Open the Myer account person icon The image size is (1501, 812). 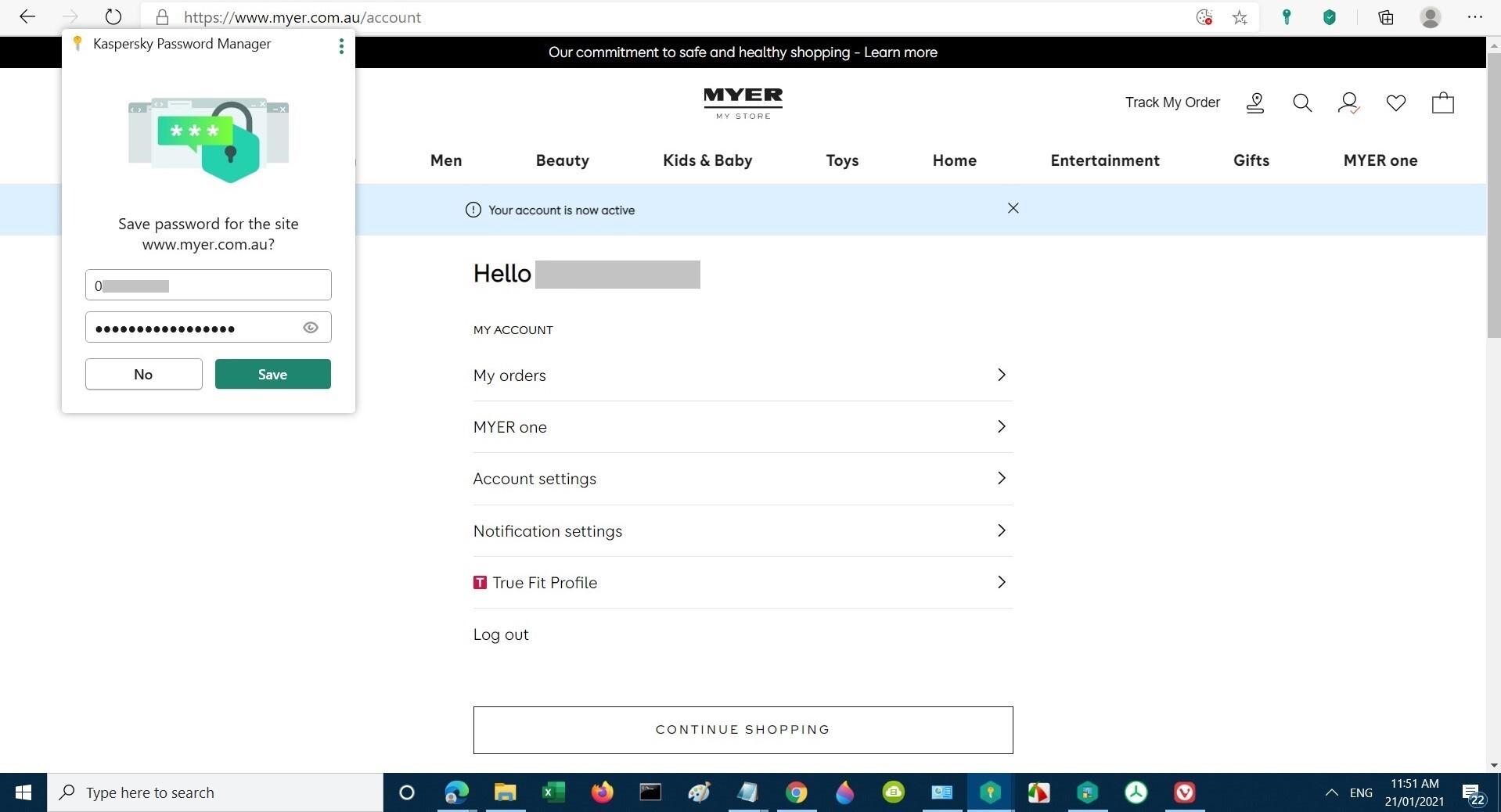(x=1348, y=102)
